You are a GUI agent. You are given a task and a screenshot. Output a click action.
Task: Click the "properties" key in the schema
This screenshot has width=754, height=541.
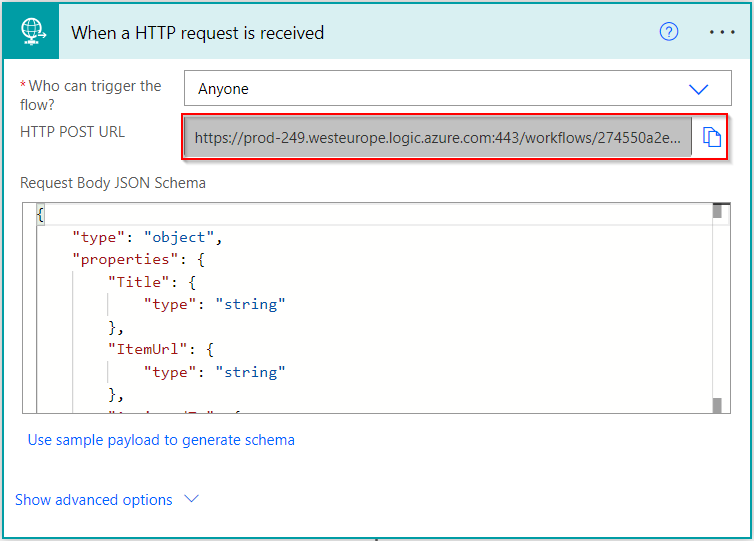[x=108, y=260]
